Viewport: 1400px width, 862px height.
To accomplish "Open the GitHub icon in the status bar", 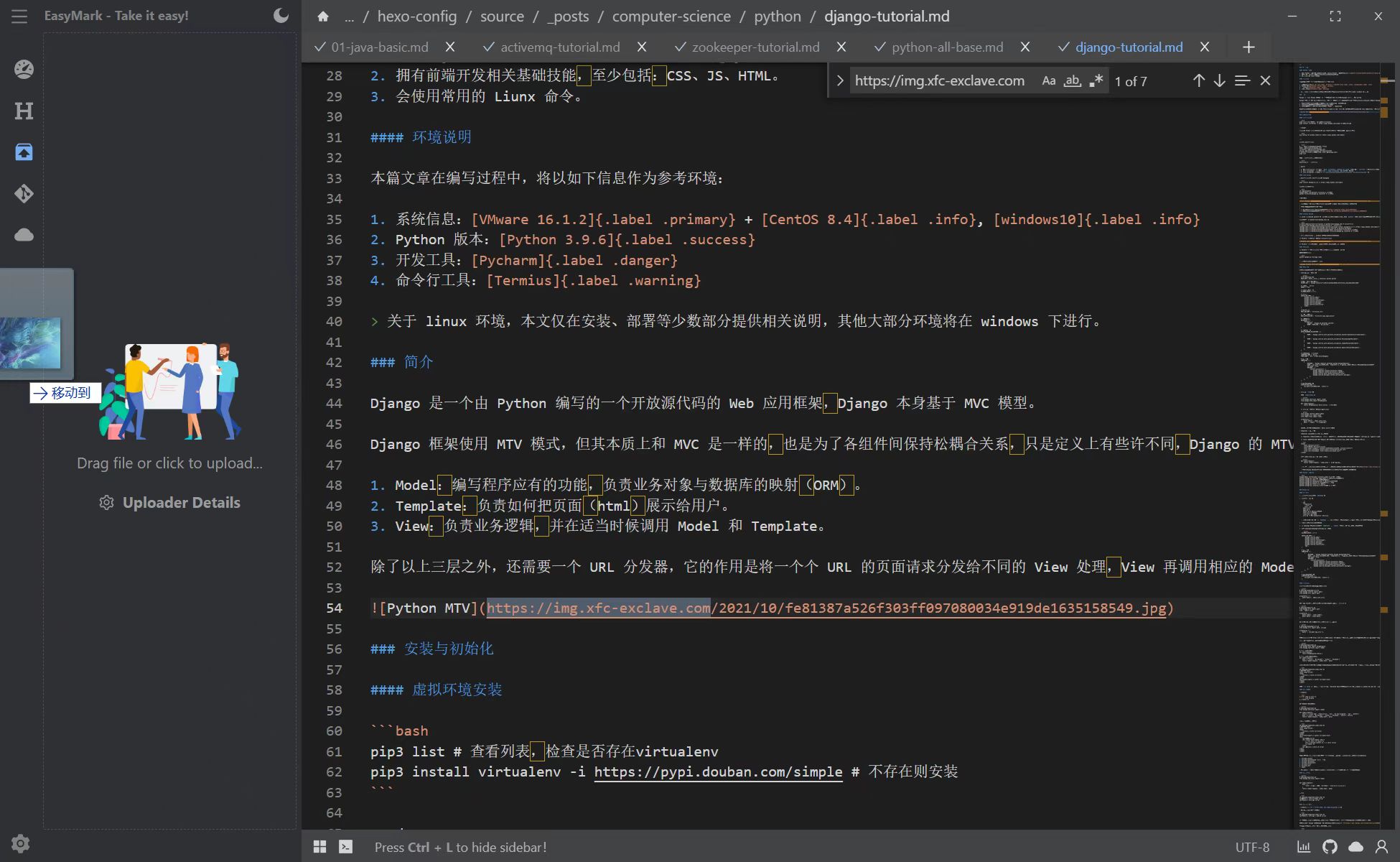I will pyautogui.click(x=1330, y=847).
